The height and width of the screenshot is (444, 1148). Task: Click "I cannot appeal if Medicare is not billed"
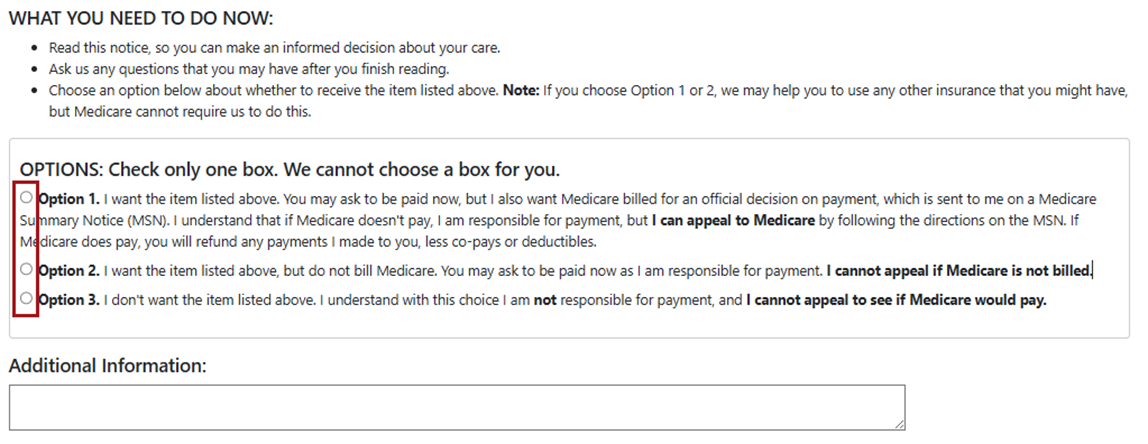[959, 270]
